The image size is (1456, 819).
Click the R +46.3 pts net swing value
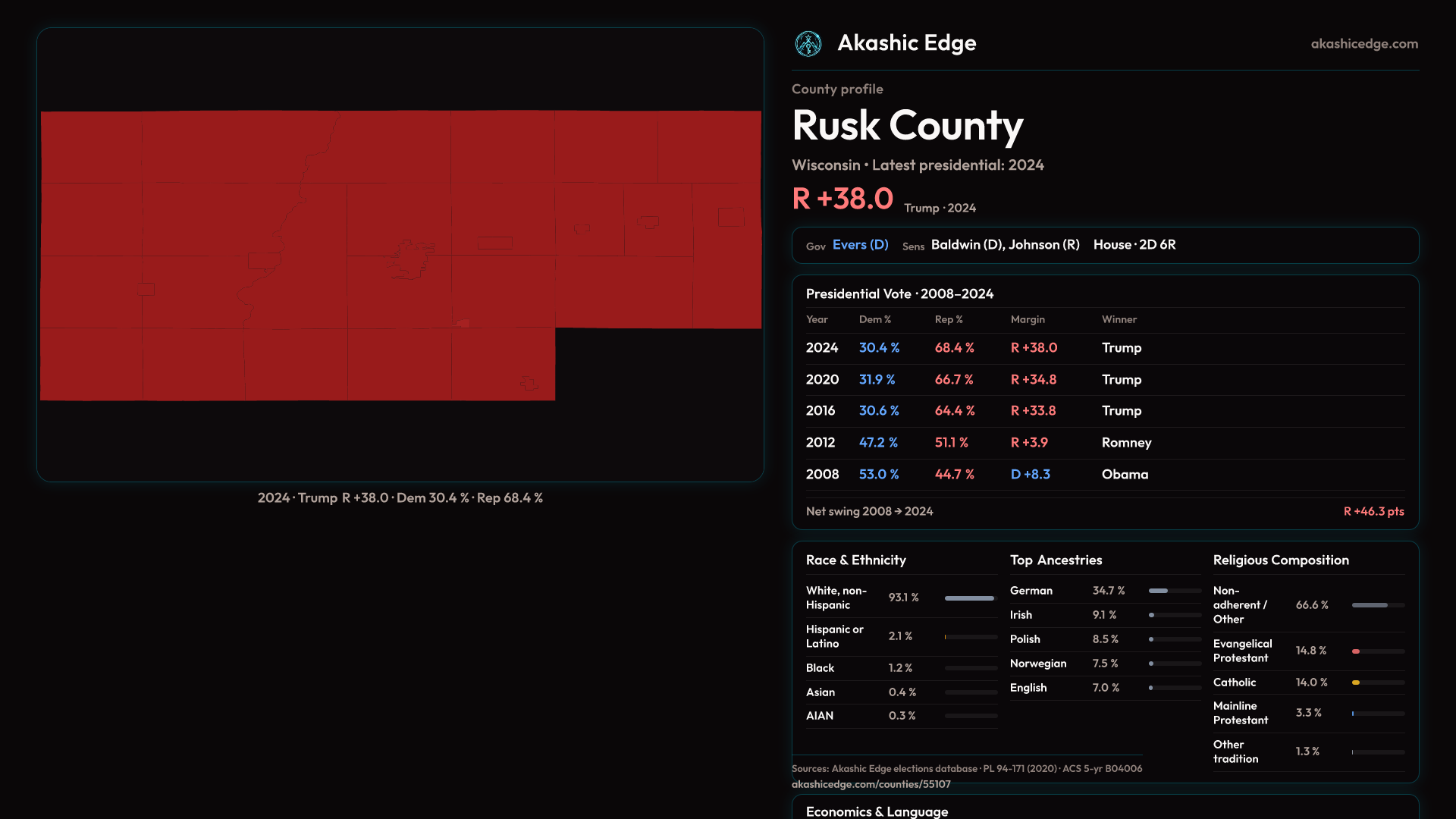coord(1373,512)
